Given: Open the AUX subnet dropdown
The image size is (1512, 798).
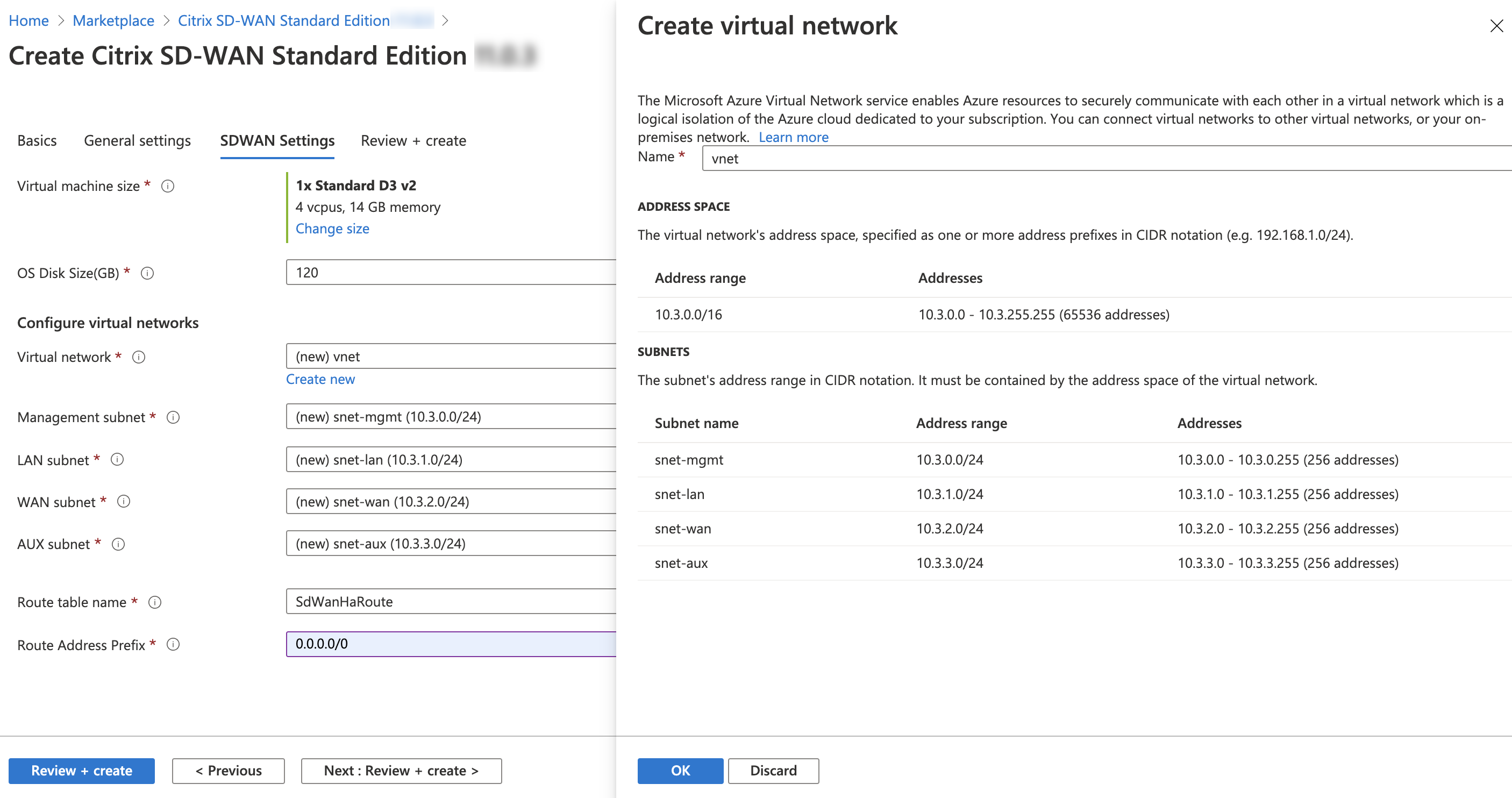Looking at the screenshot, I should tap(451, 544).
